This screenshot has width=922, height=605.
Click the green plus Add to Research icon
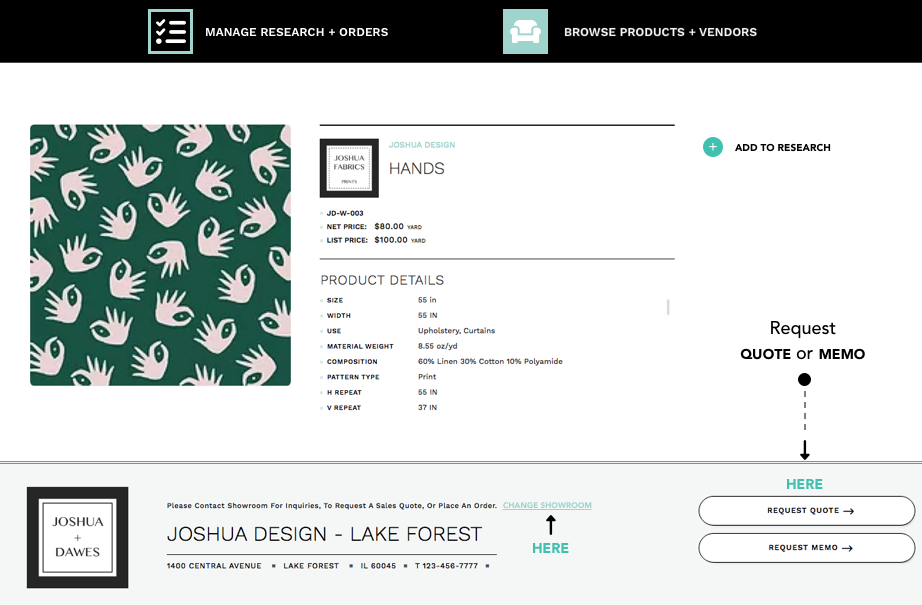coord(713,147)
